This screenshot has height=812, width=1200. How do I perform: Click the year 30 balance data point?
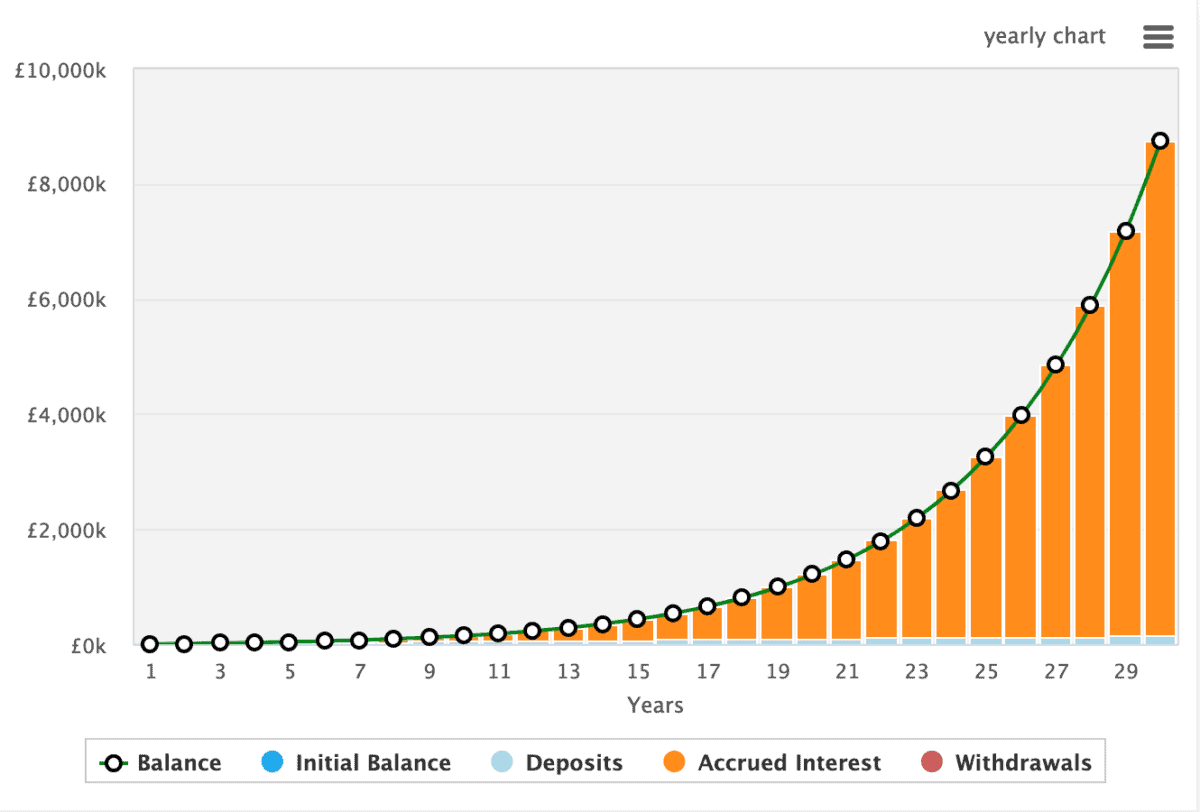pyautogui.click(x=1160, y=141)
